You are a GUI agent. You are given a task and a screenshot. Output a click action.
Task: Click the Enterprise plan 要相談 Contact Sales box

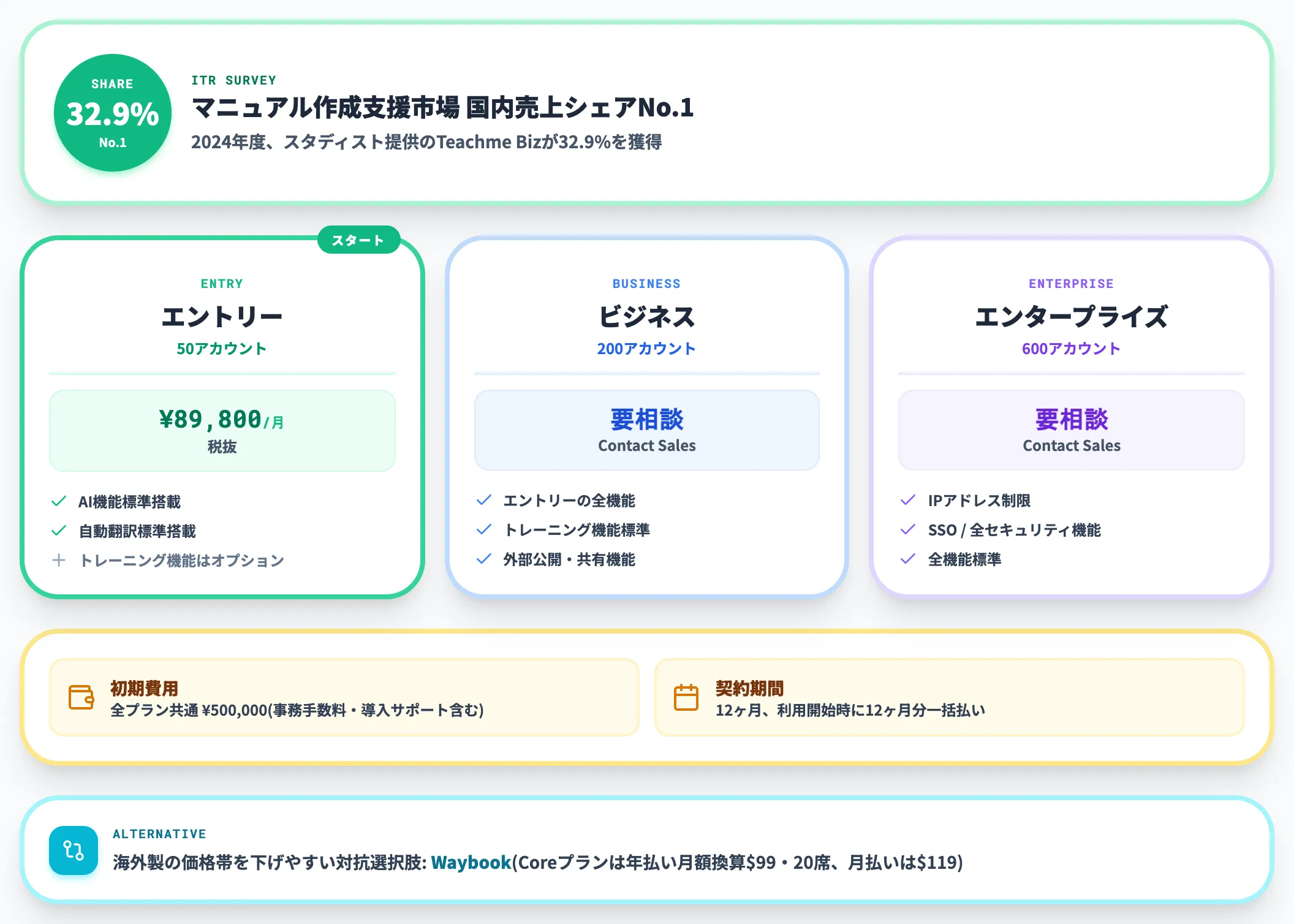click(1072, 430)
